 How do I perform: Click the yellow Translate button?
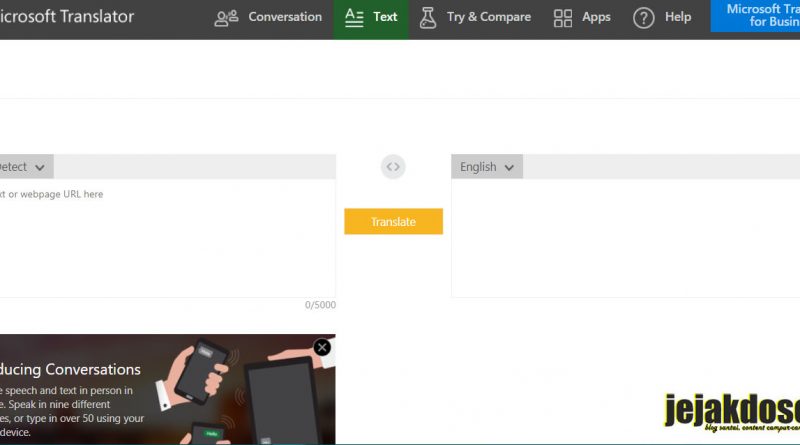pyautogui.click(x=393, y=221)
